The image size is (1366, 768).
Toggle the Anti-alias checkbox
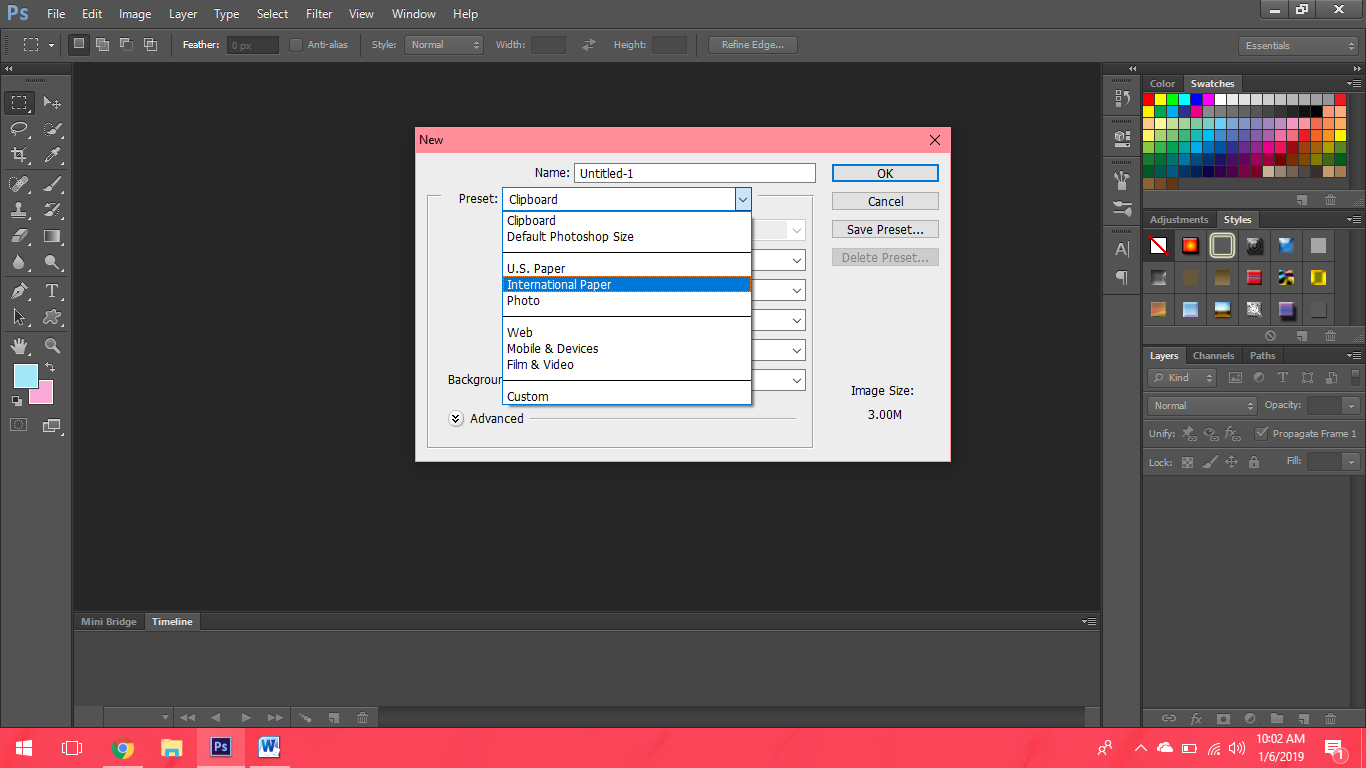(296, 45)
